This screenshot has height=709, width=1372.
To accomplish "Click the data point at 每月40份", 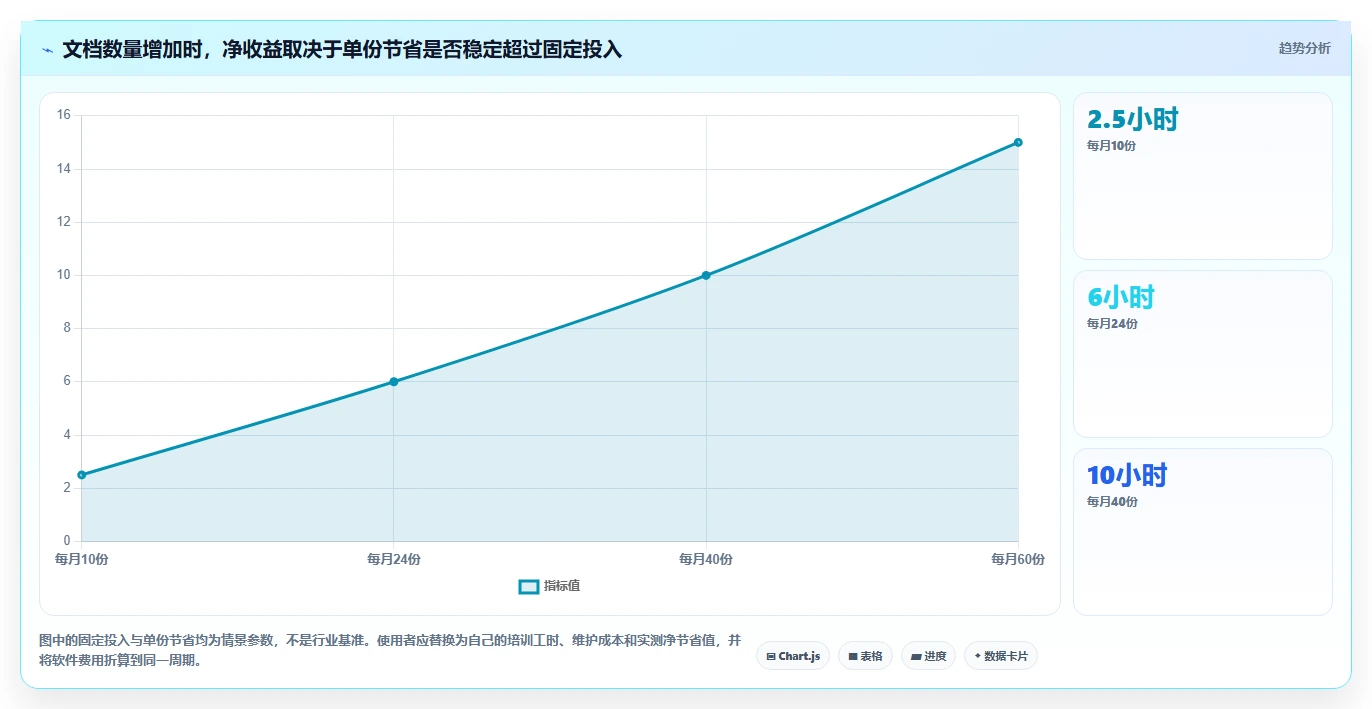I will tap(706, 275).
